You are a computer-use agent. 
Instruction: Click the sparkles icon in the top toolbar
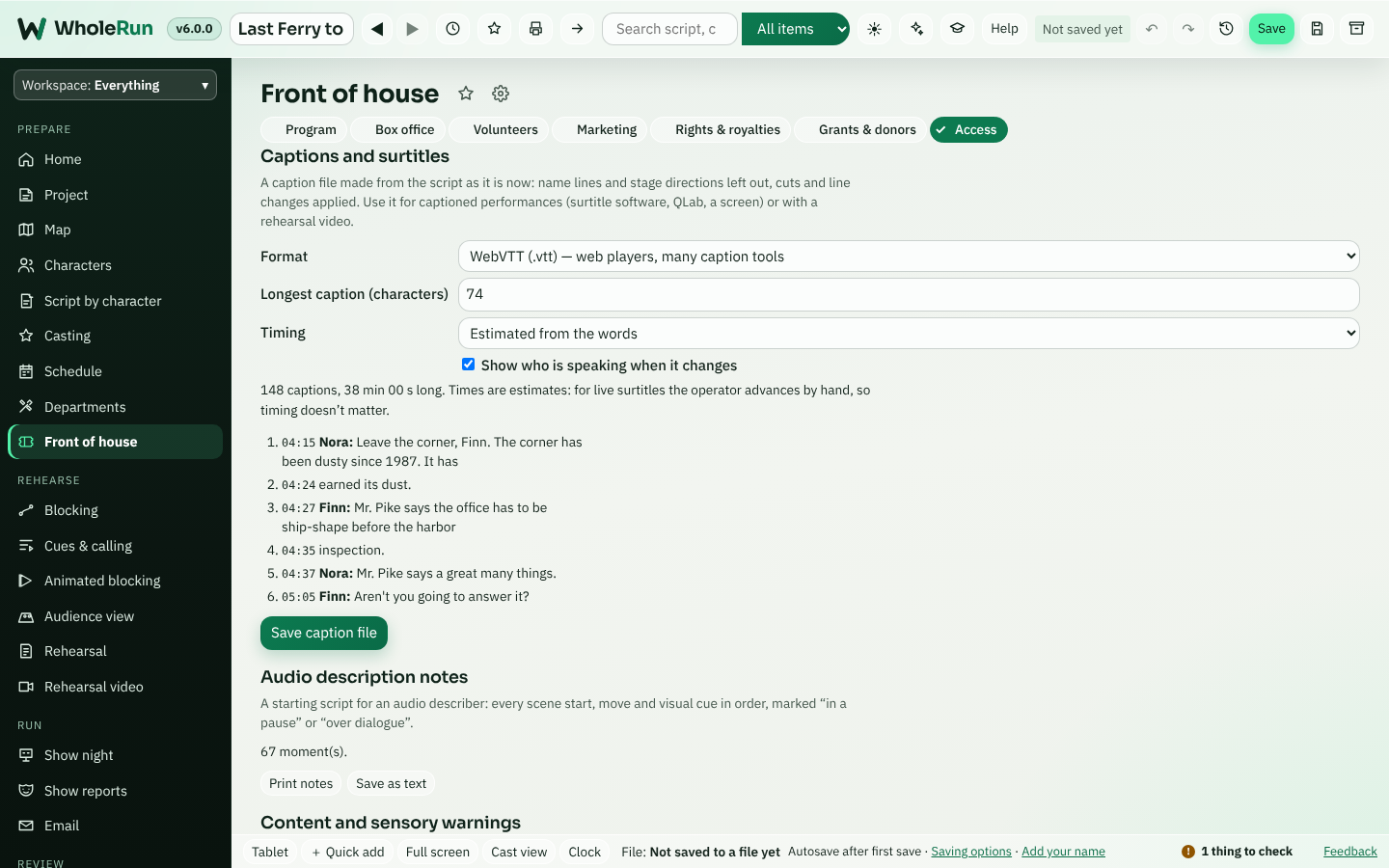coord(916,29)
